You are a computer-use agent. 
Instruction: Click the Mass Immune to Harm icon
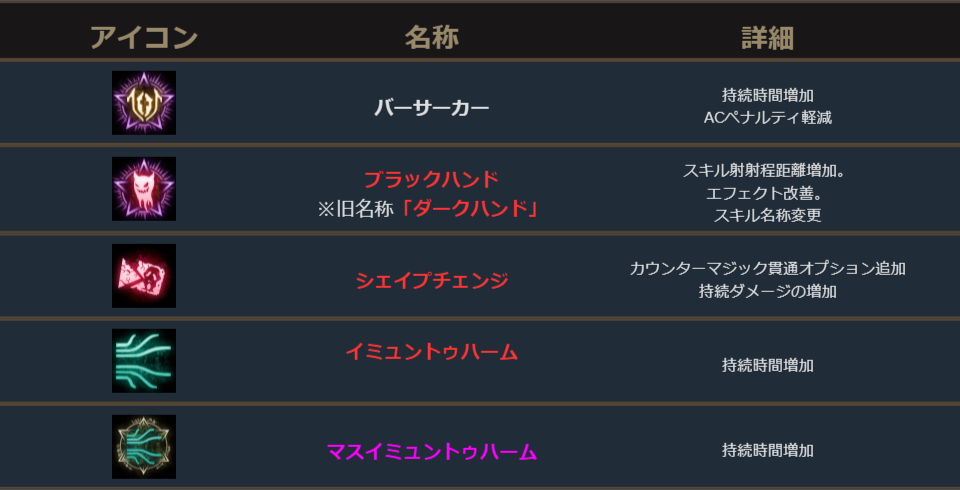pos(144,446)
